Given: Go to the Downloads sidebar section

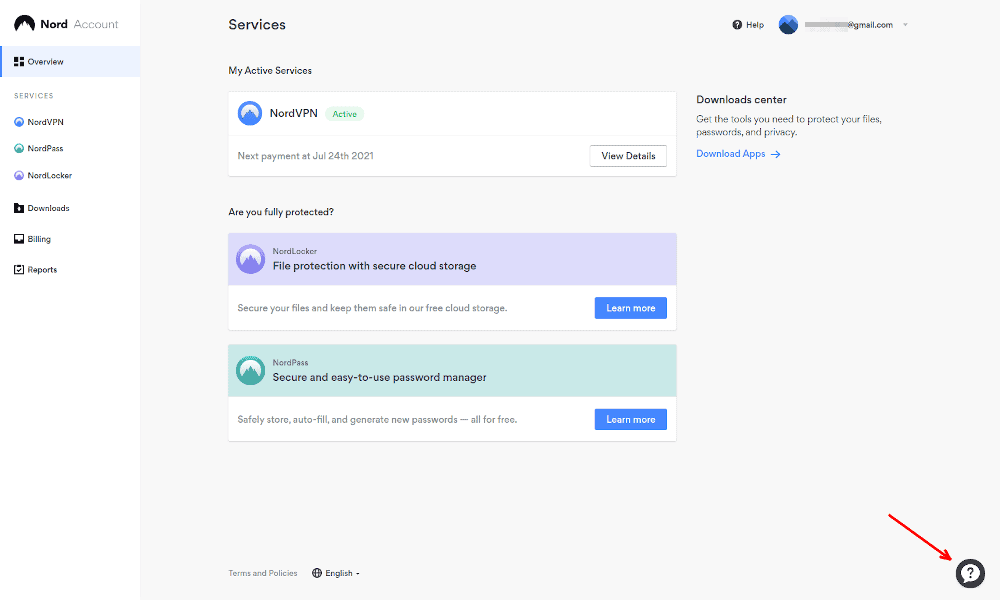Looking at the screenshot, I should click(x=48, y=208).
